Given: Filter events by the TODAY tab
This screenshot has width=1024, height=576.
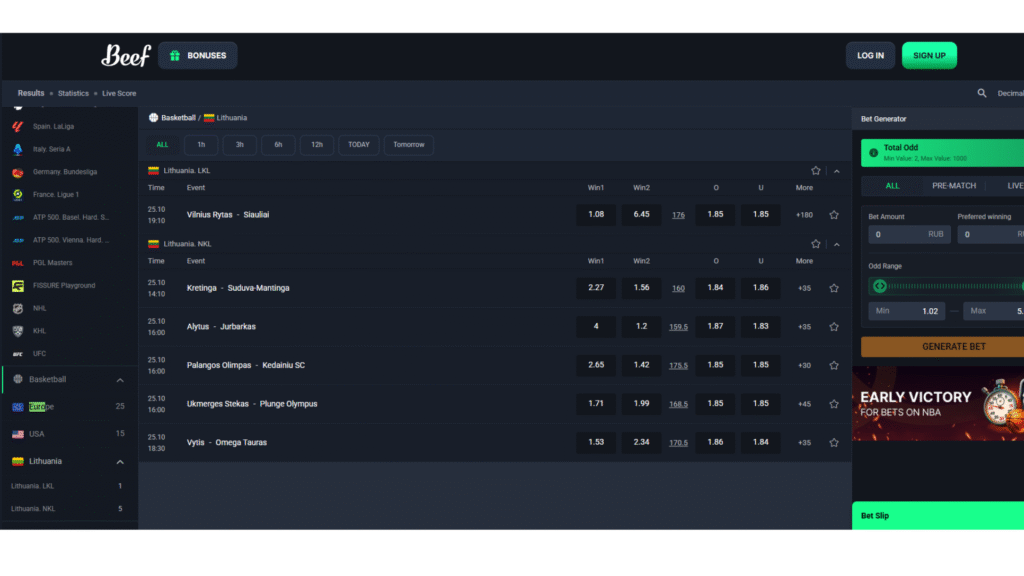Looking at the screenshot, I should coord(358,145).
